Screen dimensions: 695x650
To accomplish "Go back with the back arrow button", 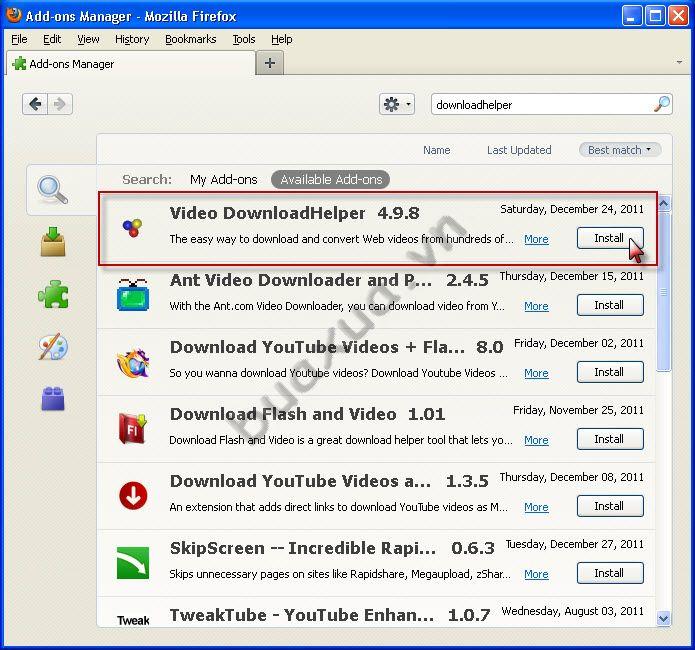I will coord(35,104).
